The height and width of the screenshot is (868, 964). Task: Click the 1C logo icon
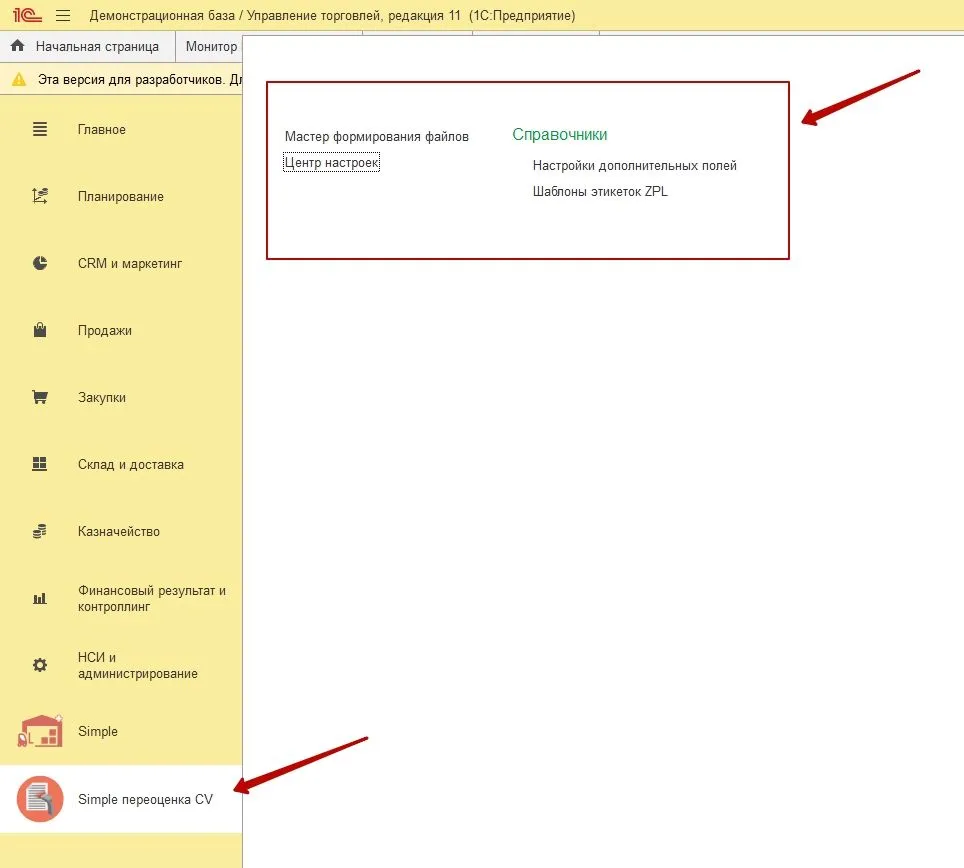[x=28, y=15]
